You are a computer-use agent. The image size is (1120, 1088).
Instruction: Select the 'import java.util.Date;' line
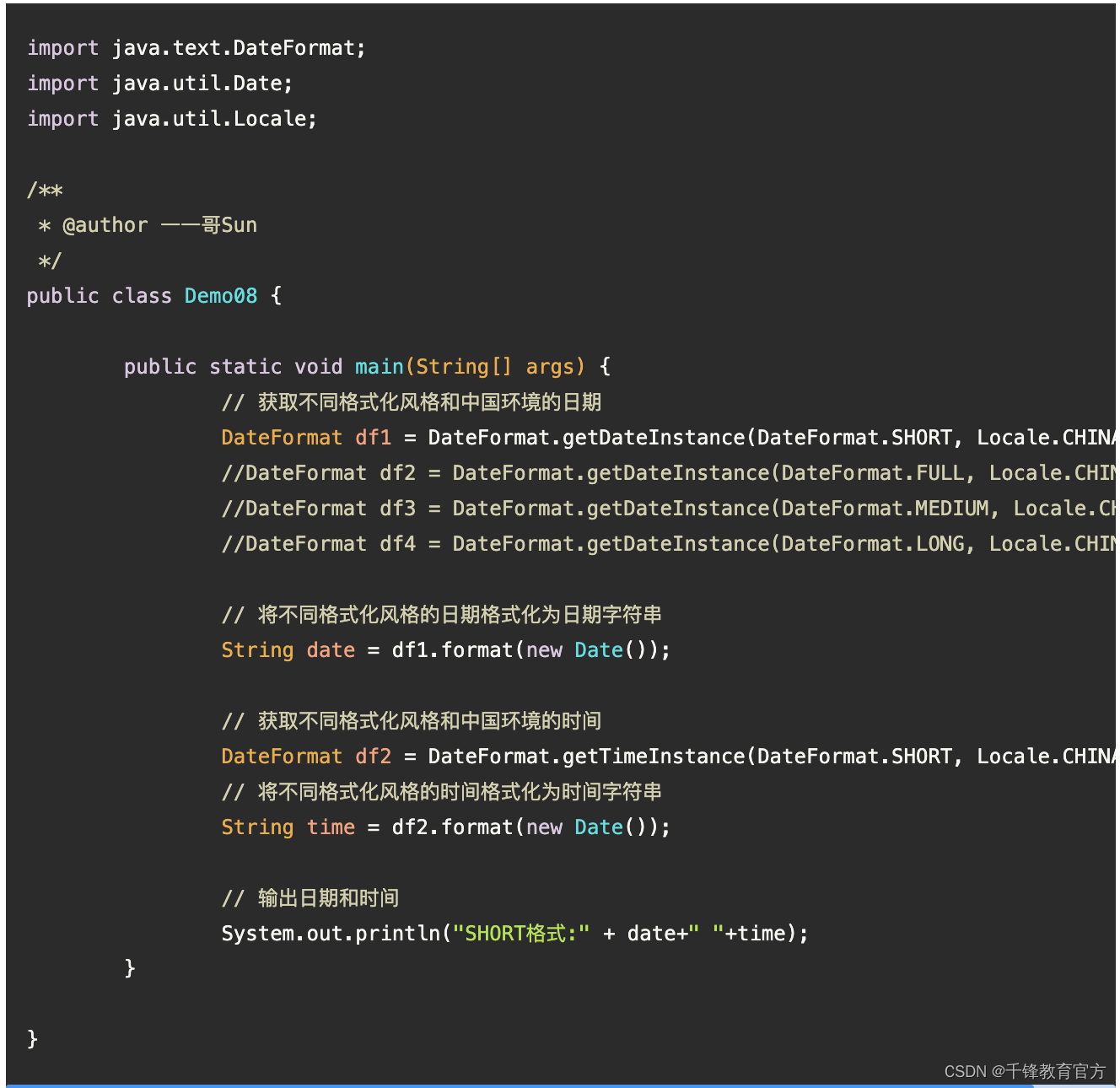point(160,83)
